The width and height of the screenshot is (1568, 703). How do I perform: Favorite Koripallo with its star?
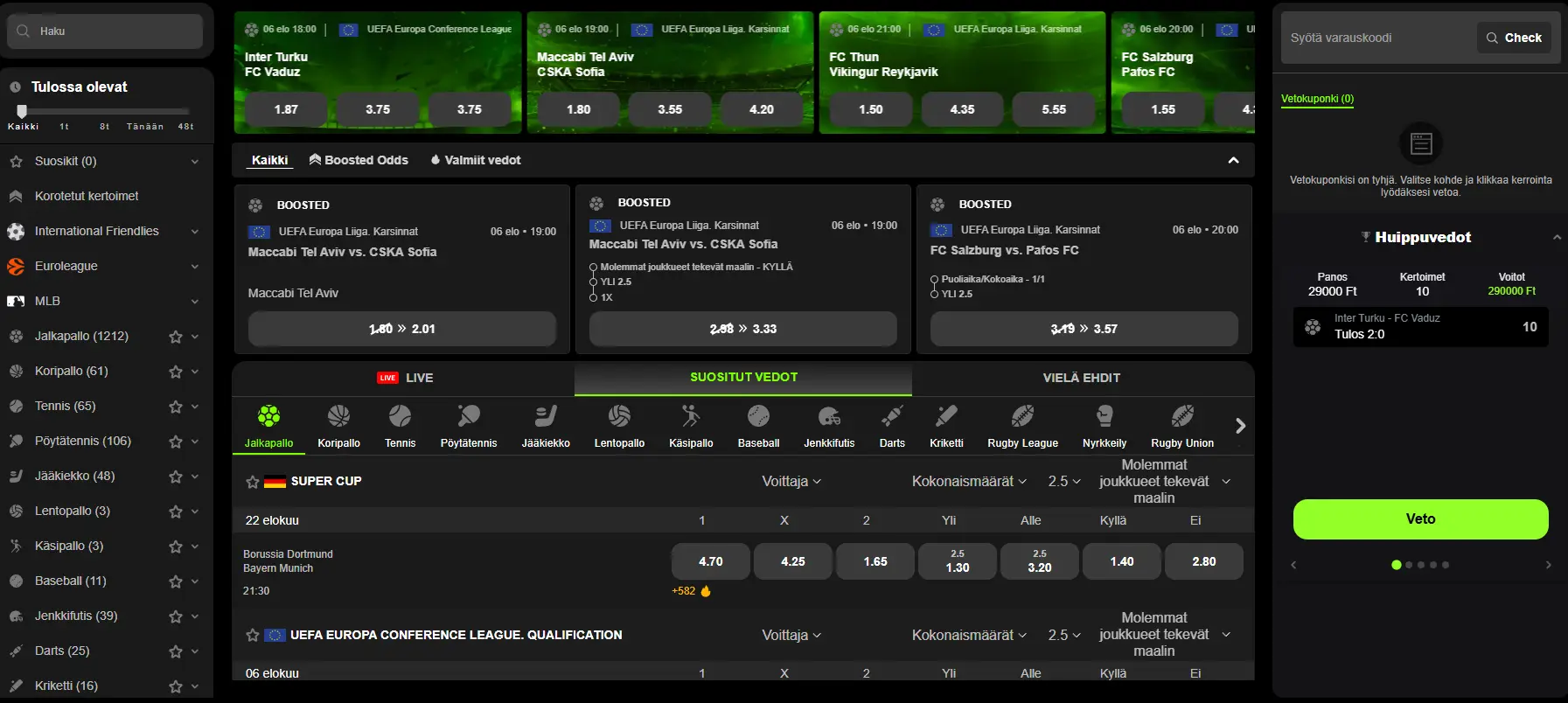click(176, 371)
